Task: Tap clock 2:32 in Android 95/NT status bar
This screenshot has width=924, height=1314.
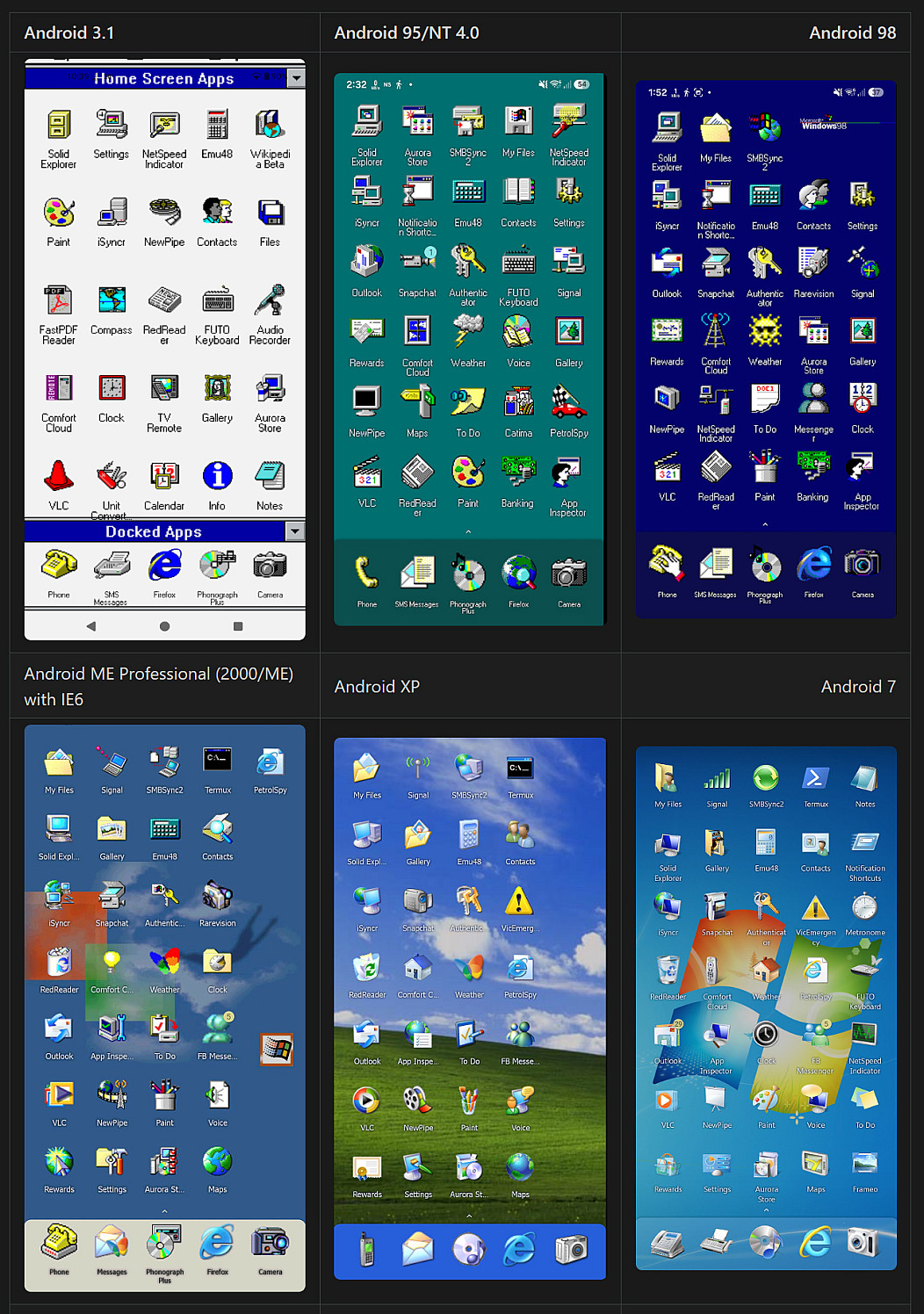Action: coord(357,84)
